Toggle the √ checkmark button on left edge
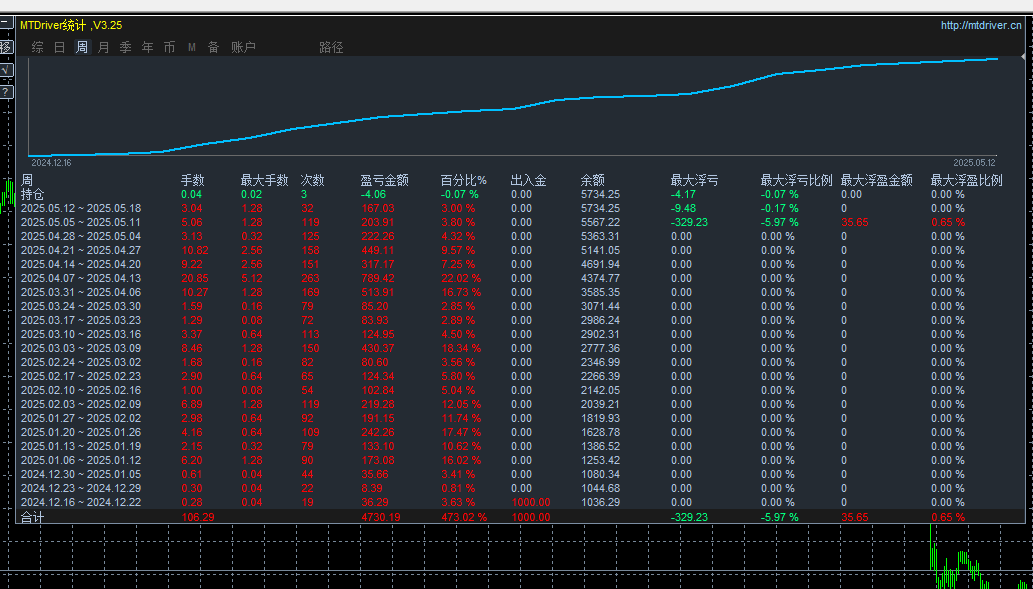 5,70
